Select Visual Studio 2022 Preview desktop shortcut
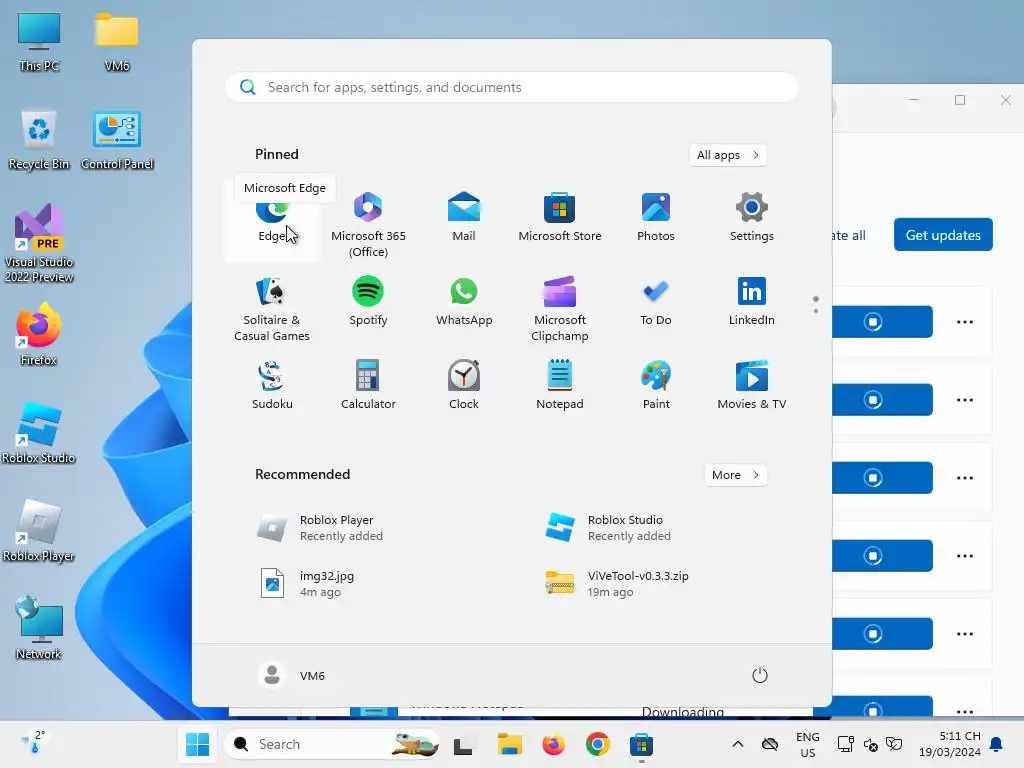Image resolution: width=1024 pixels, height=768 pixels. click(x=39, y=243)
